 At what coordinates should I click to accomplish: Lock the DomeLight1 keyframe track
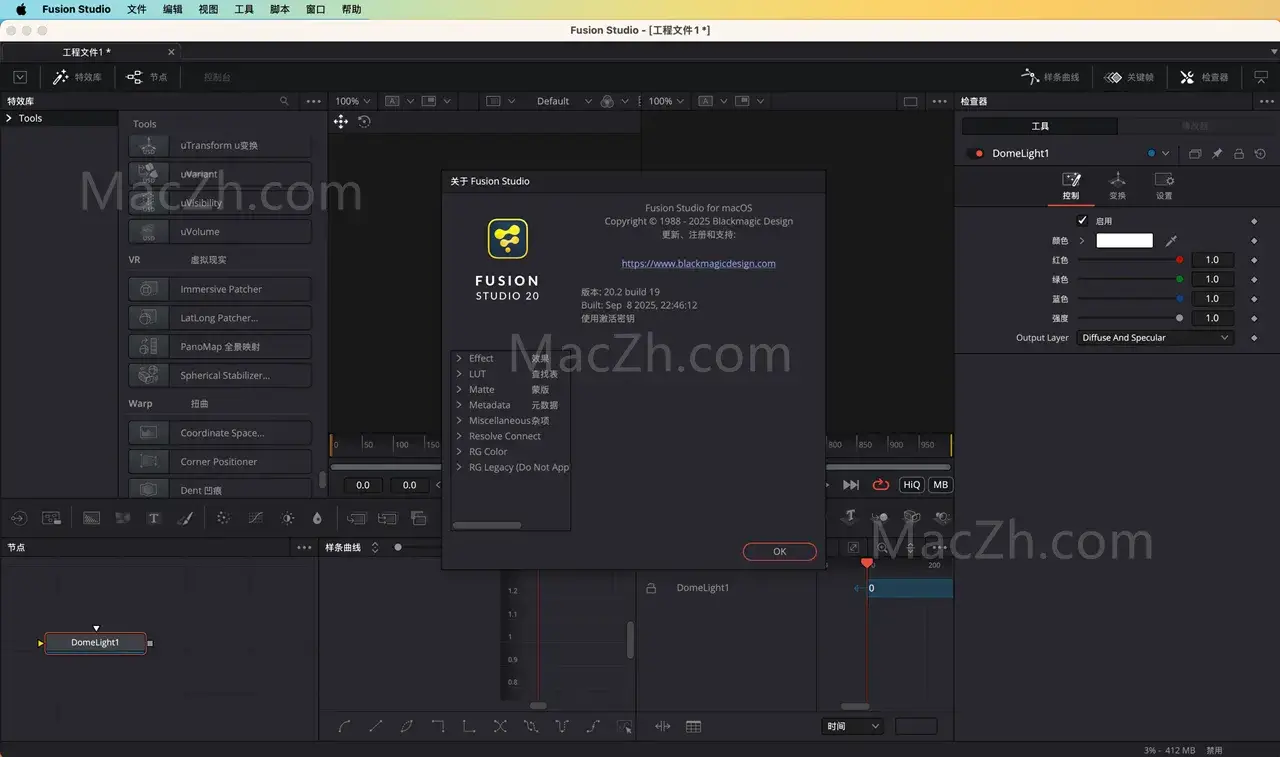tap(651, 588)
